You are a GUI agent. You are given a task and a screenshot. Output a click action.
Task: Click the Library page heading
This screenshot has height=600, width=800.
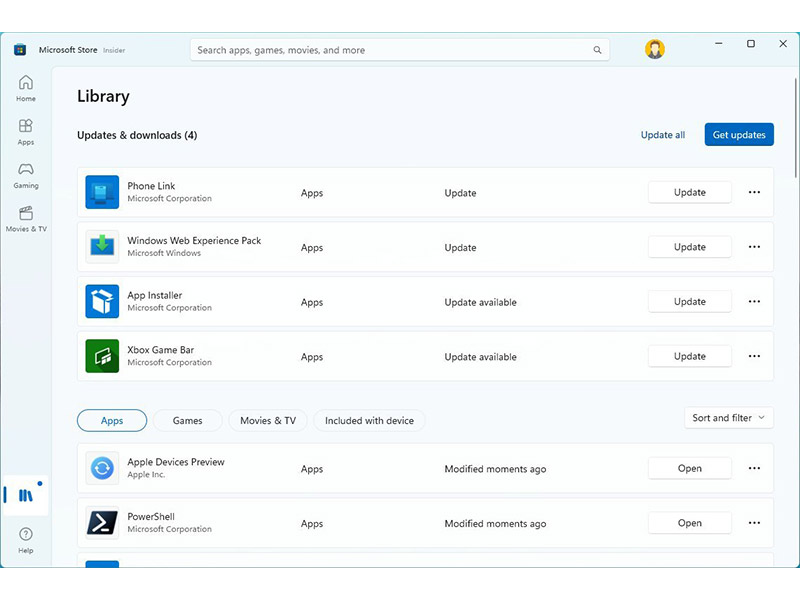tap(104, 96)
